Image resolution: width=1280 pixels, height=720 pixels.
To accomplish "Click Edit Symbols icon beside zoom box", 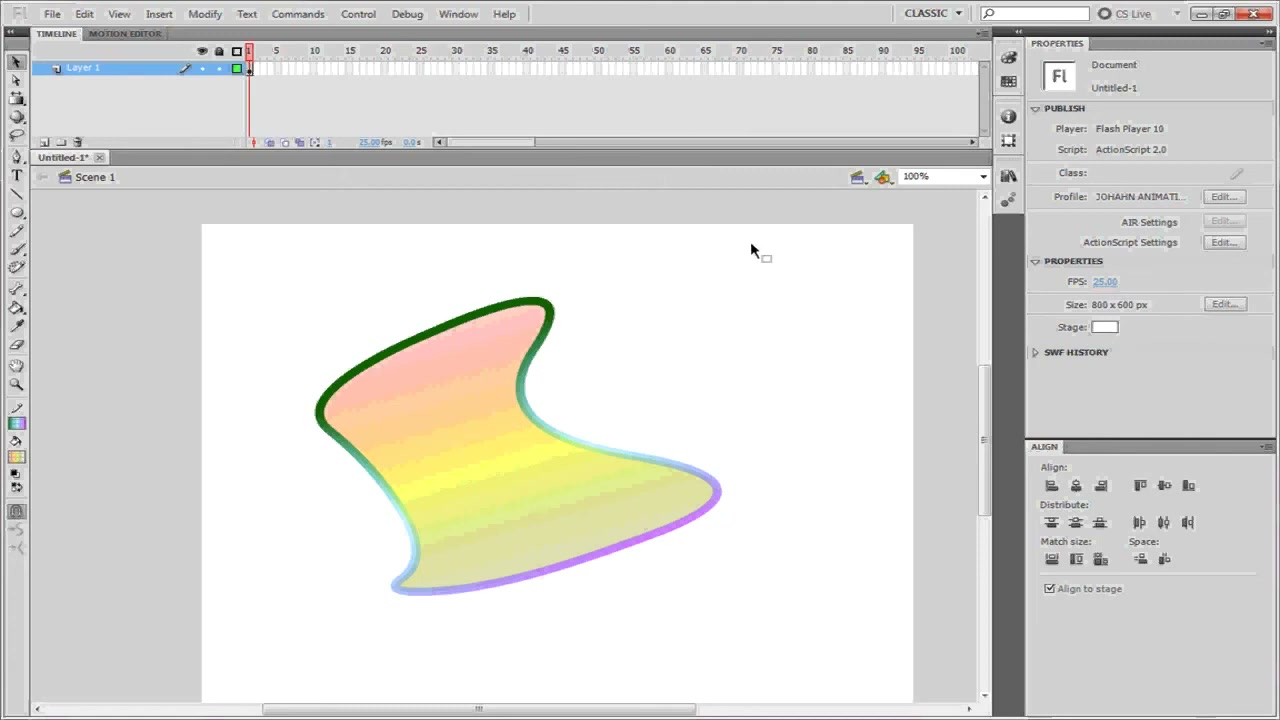I will (882, 177).
